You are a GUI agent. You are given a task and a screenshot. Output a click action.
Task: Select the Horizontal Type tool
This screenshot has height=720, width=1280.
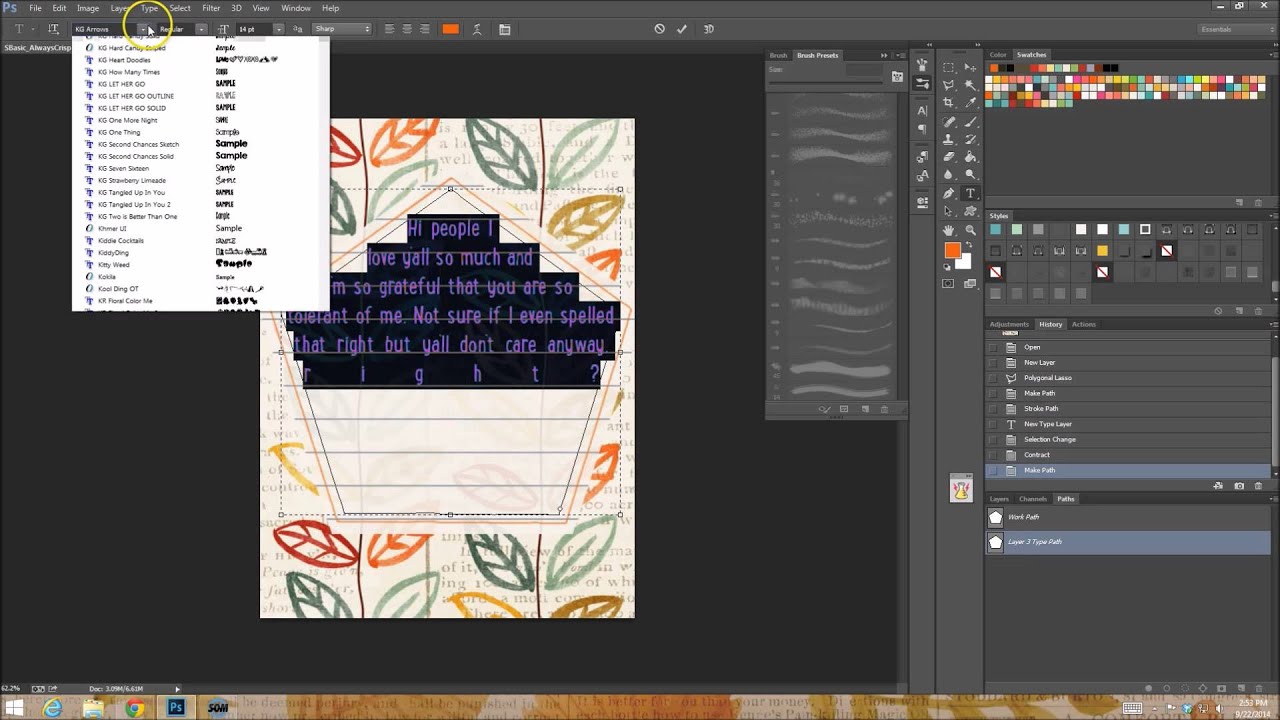[x=970, y=193]
